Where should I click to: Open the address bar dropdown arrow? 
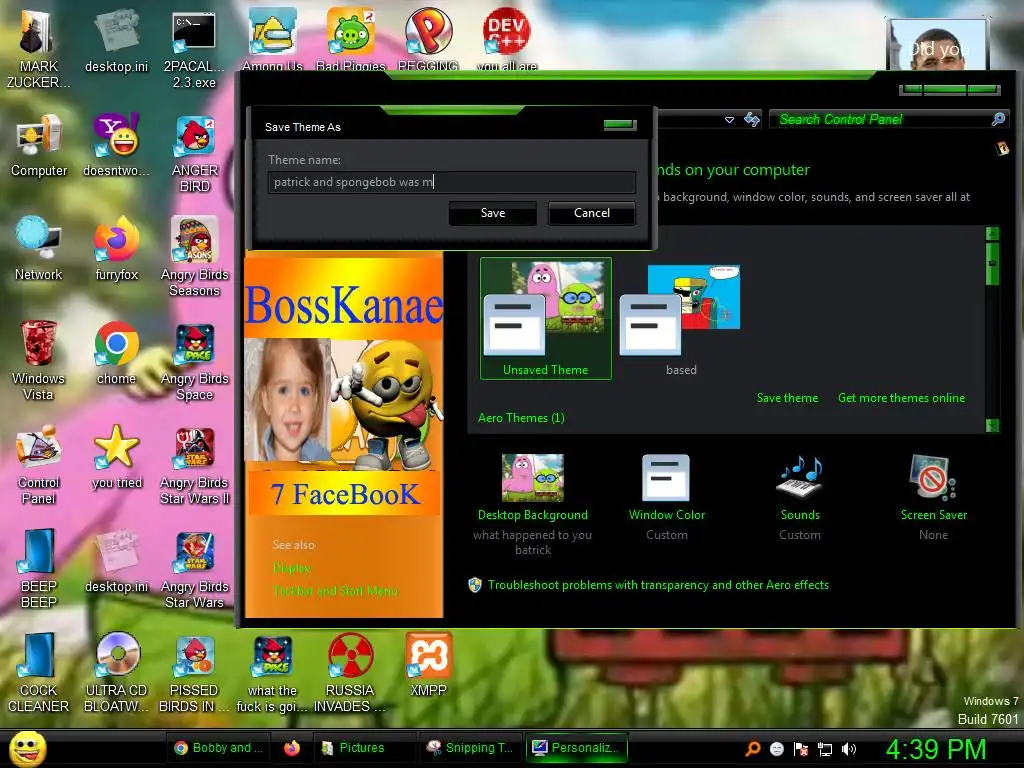click(729, 120)
